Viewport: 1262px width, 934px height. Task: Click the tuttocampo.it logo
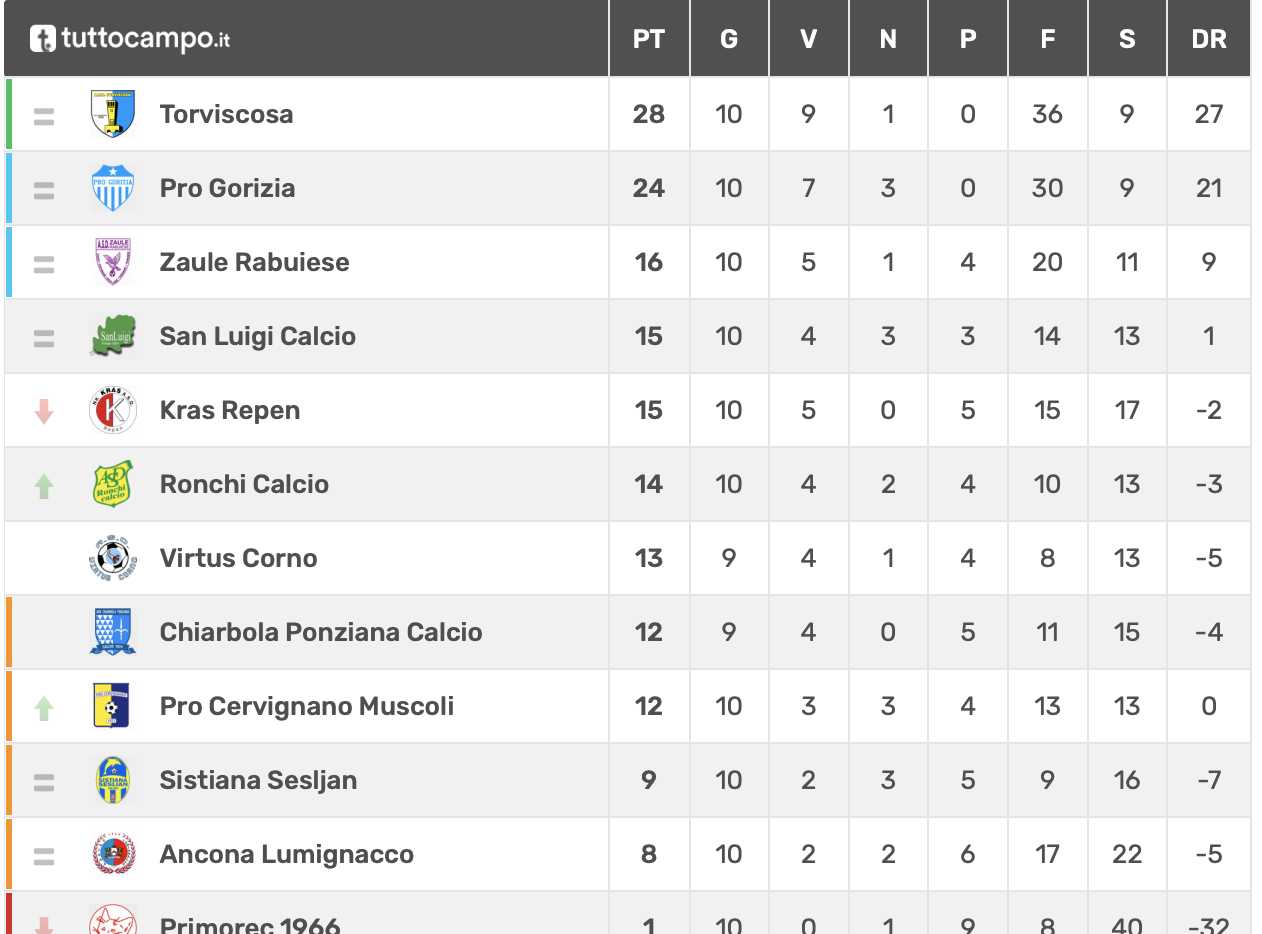coord(130,39)
